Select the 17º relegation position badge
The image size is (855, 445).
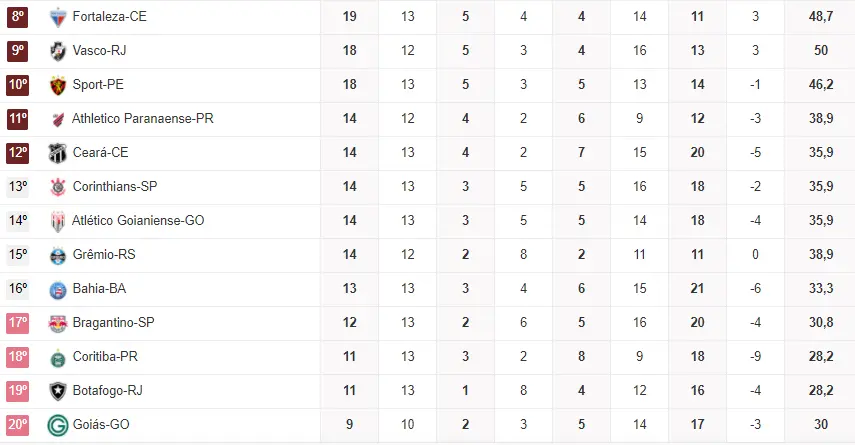click(x=18, y=323)
